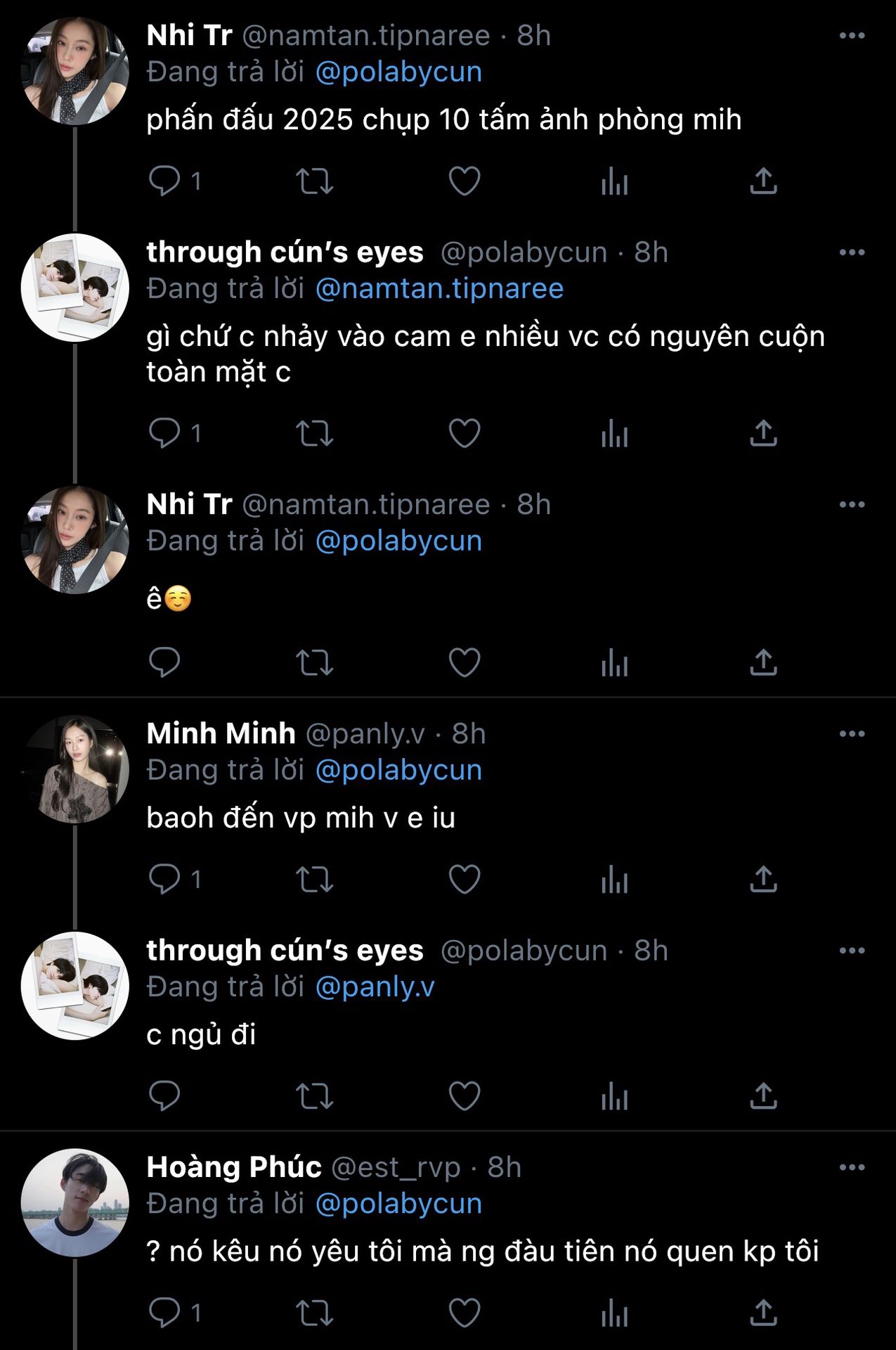This screenshot has width=896, height=1350.
Task: Open the Hoàng Phúc display name
Action: pyautogui.click(x=234, y=1167)
